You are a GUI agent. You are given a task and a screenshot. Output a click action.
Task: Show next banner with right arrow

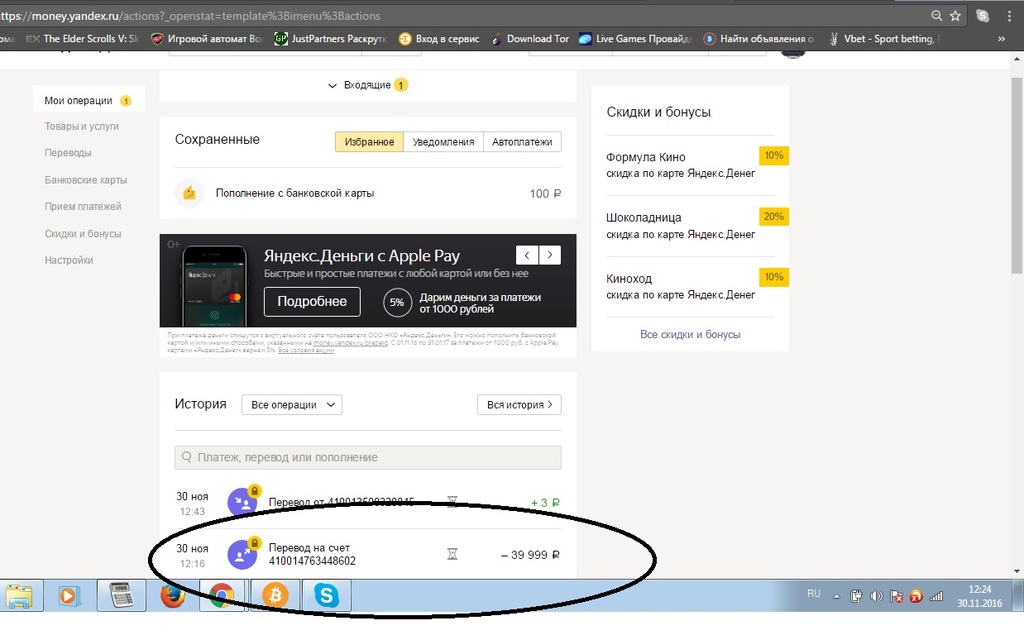(550, 255)
